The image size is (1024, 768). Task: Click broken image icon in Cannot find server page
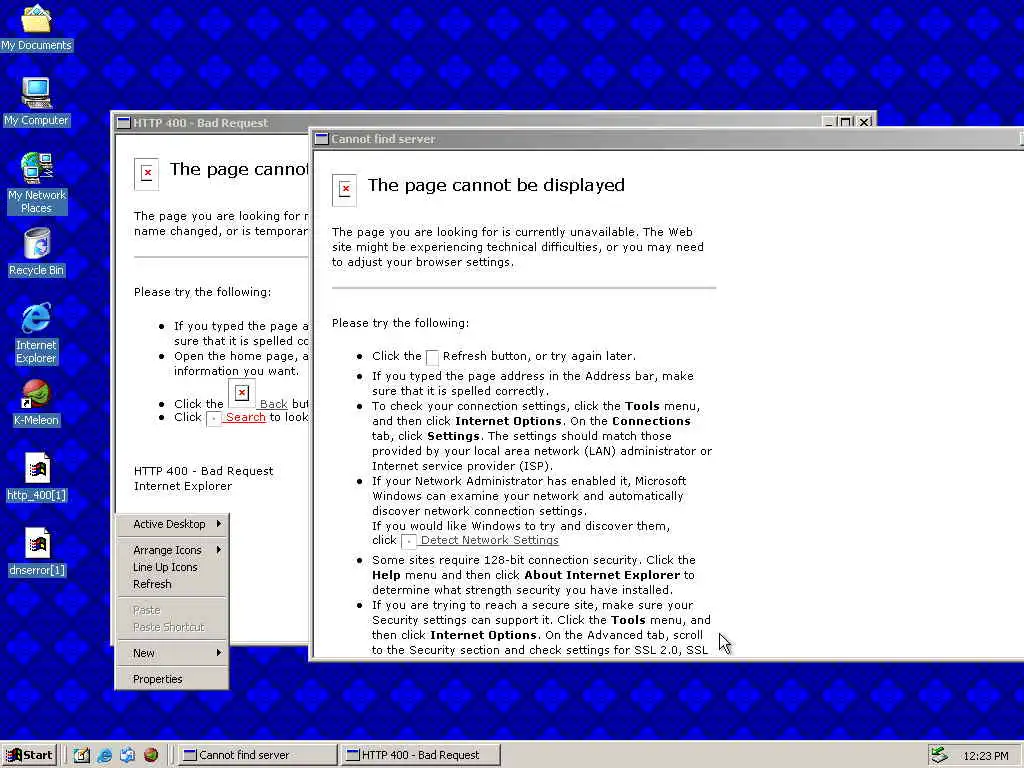coord(344,190)
